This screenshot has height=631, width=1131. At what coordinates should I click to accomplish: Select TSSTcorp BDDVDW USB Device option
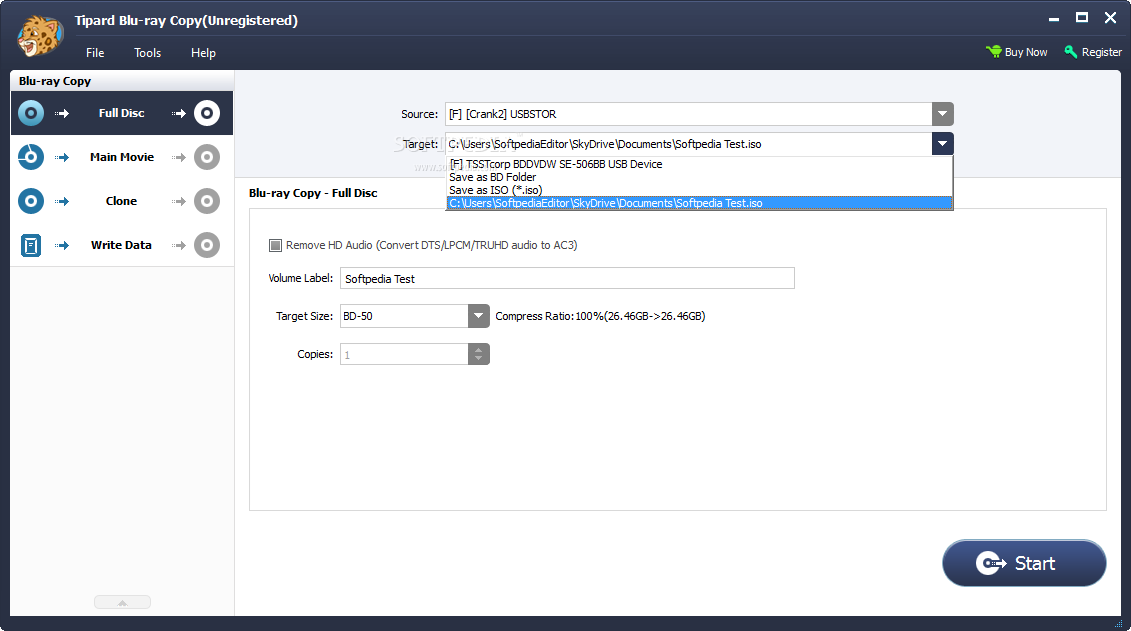coord(700,164)
